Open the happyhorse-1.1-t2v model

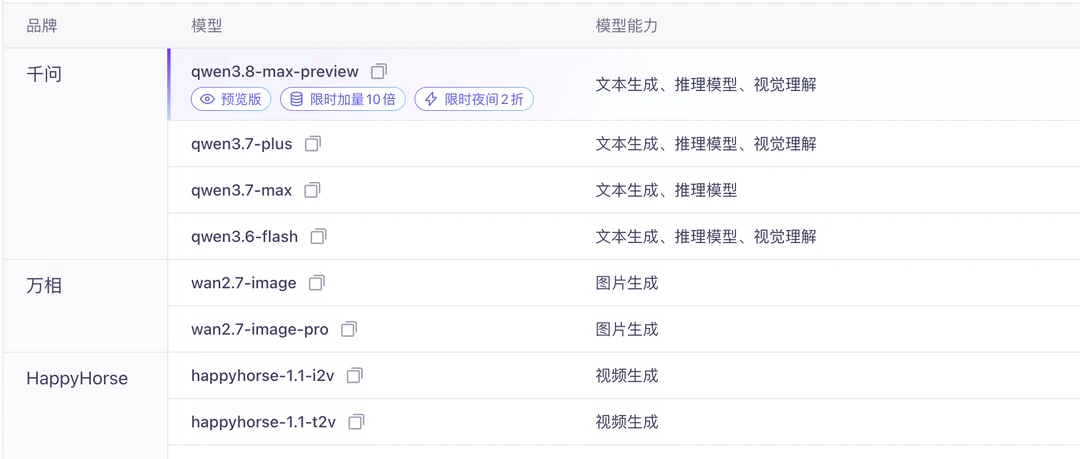click(264, 422)
